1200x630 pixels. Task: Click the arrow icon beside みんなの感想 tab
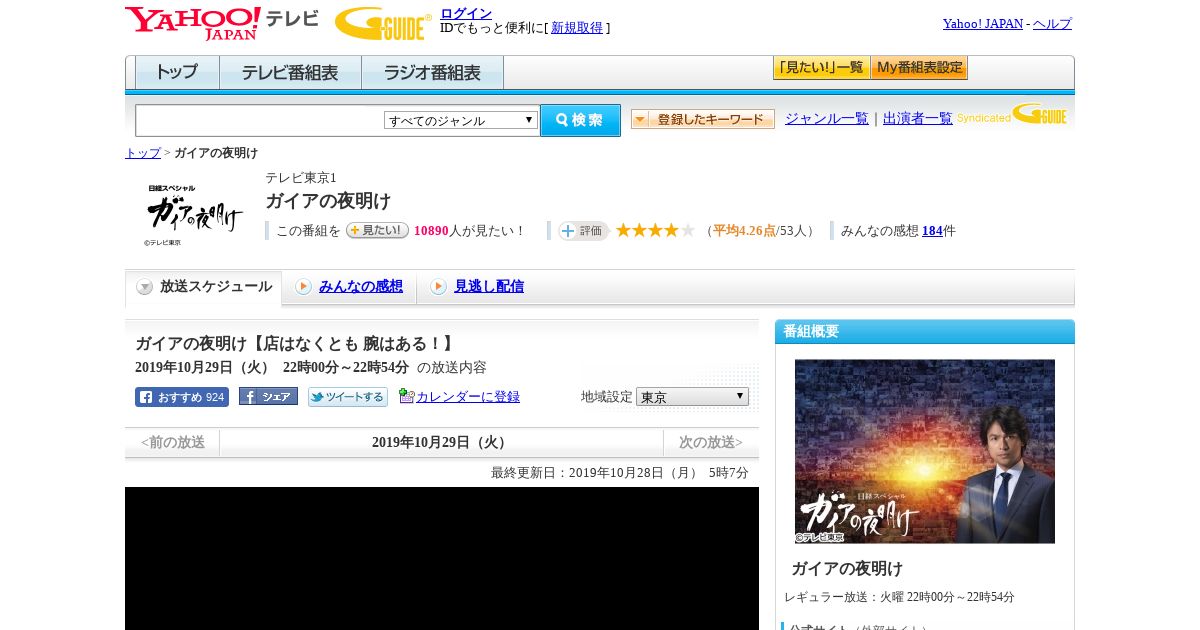coord(303,287)
